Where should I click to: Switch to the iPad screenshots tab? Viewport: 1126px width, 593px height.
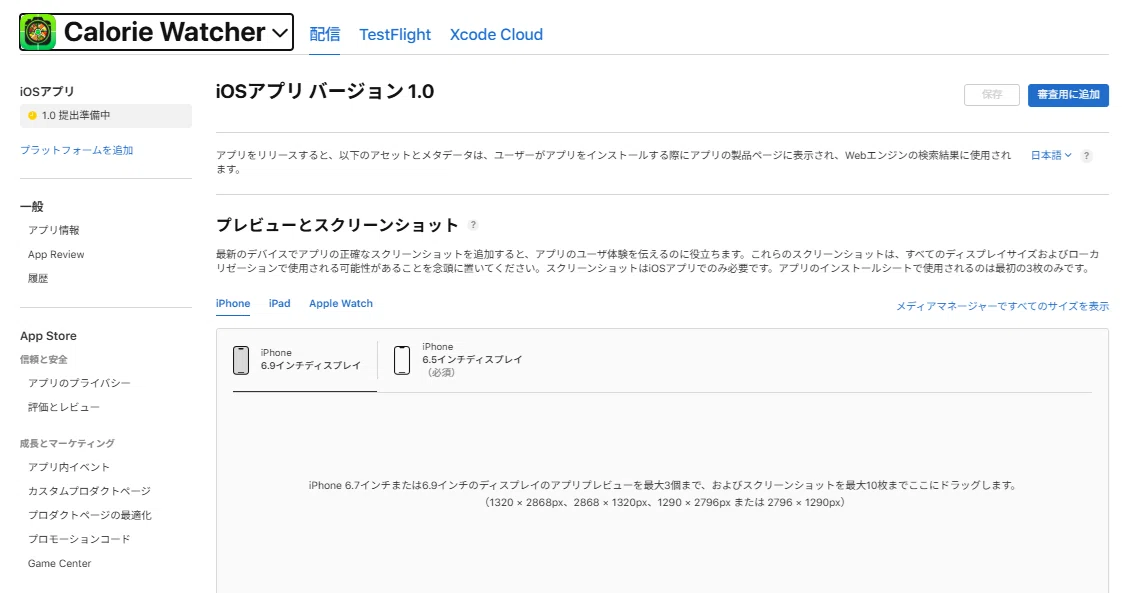point(279,304)
